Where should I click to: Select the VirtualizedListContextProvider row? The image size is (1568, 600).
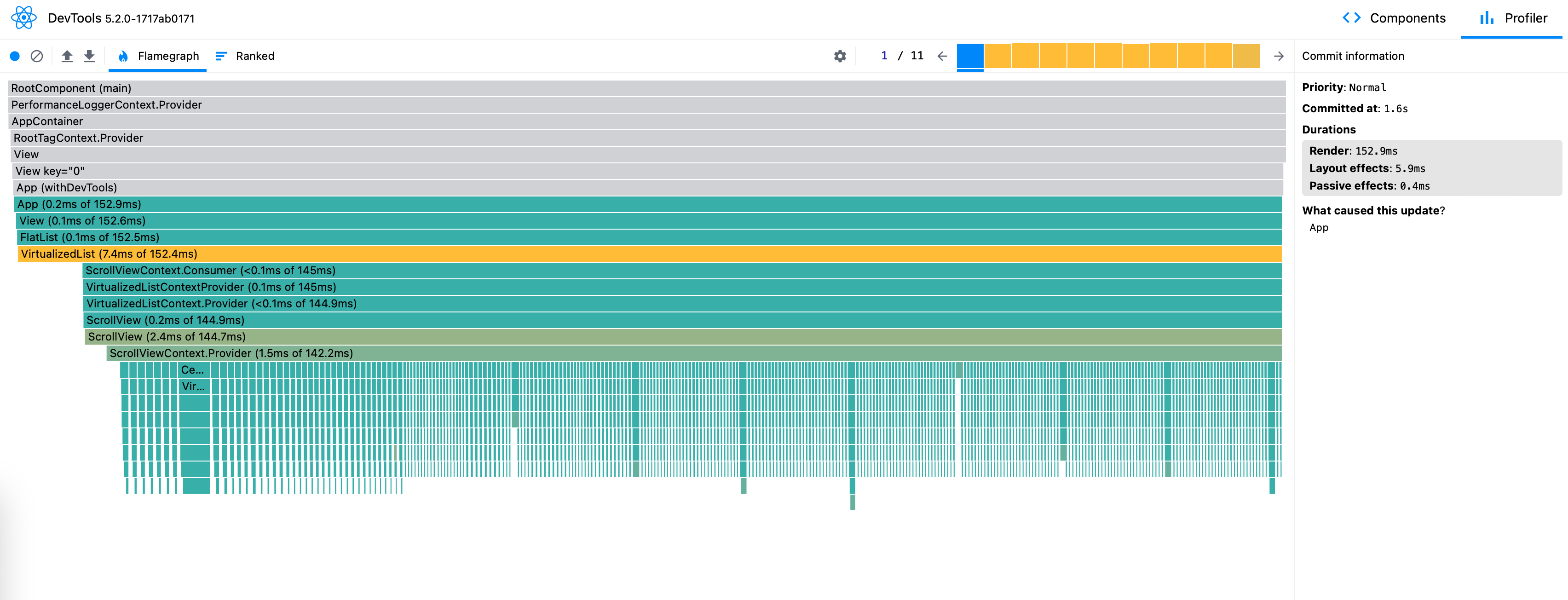[x=682, y=287]
